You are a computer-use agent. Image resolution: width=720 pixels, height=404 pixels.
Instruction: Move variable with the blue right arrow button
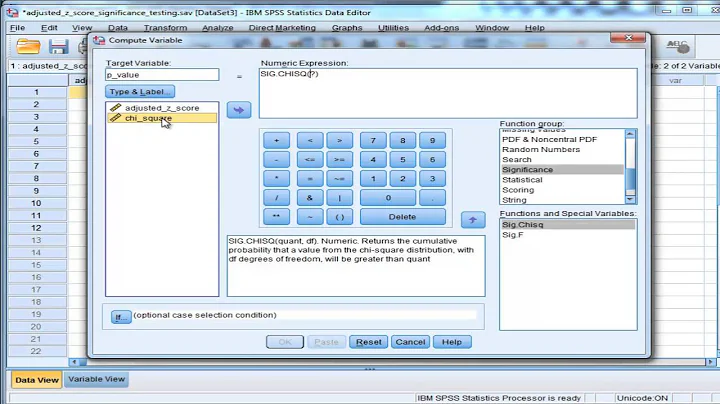(x=239, y=110)
